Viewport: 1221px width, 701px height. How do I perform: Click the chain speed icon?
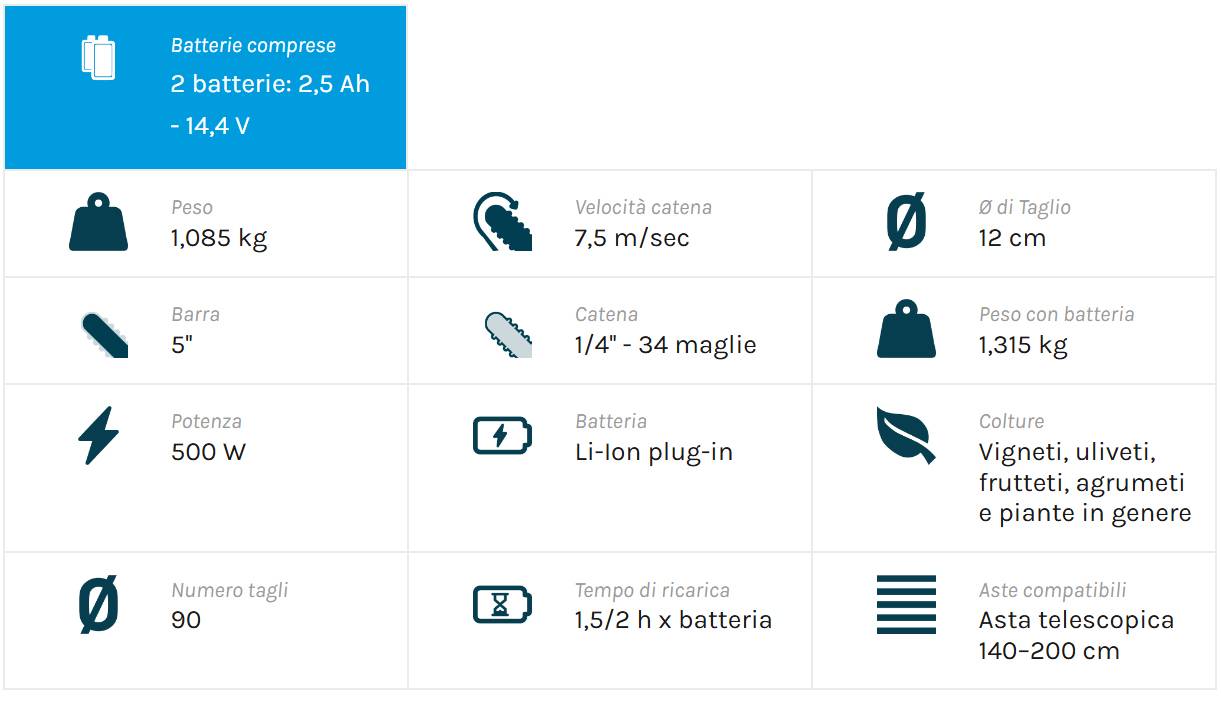point(502,222)
